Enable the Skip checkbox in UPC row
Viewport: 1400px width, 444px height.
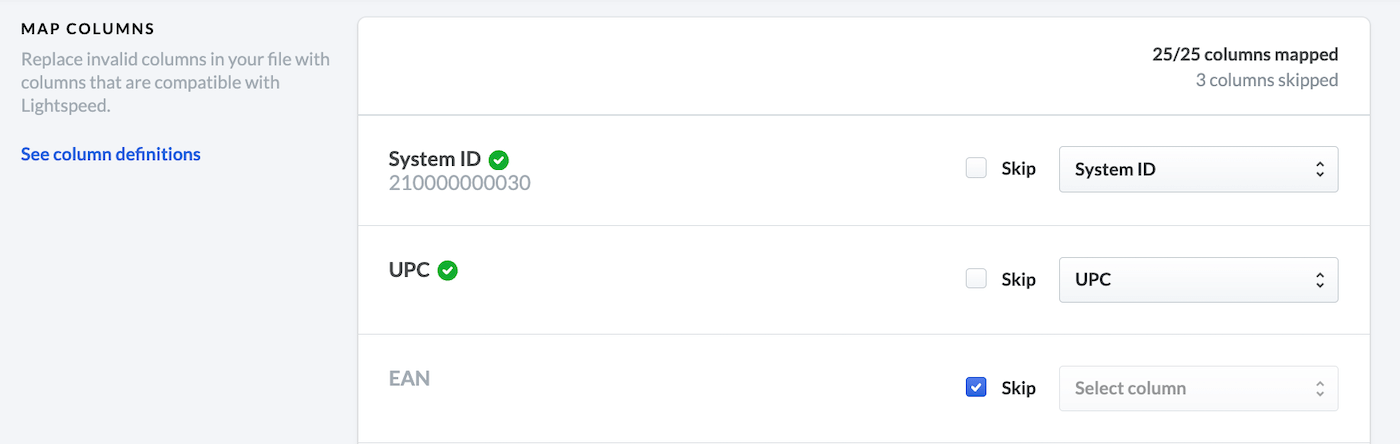pos(976,279)
